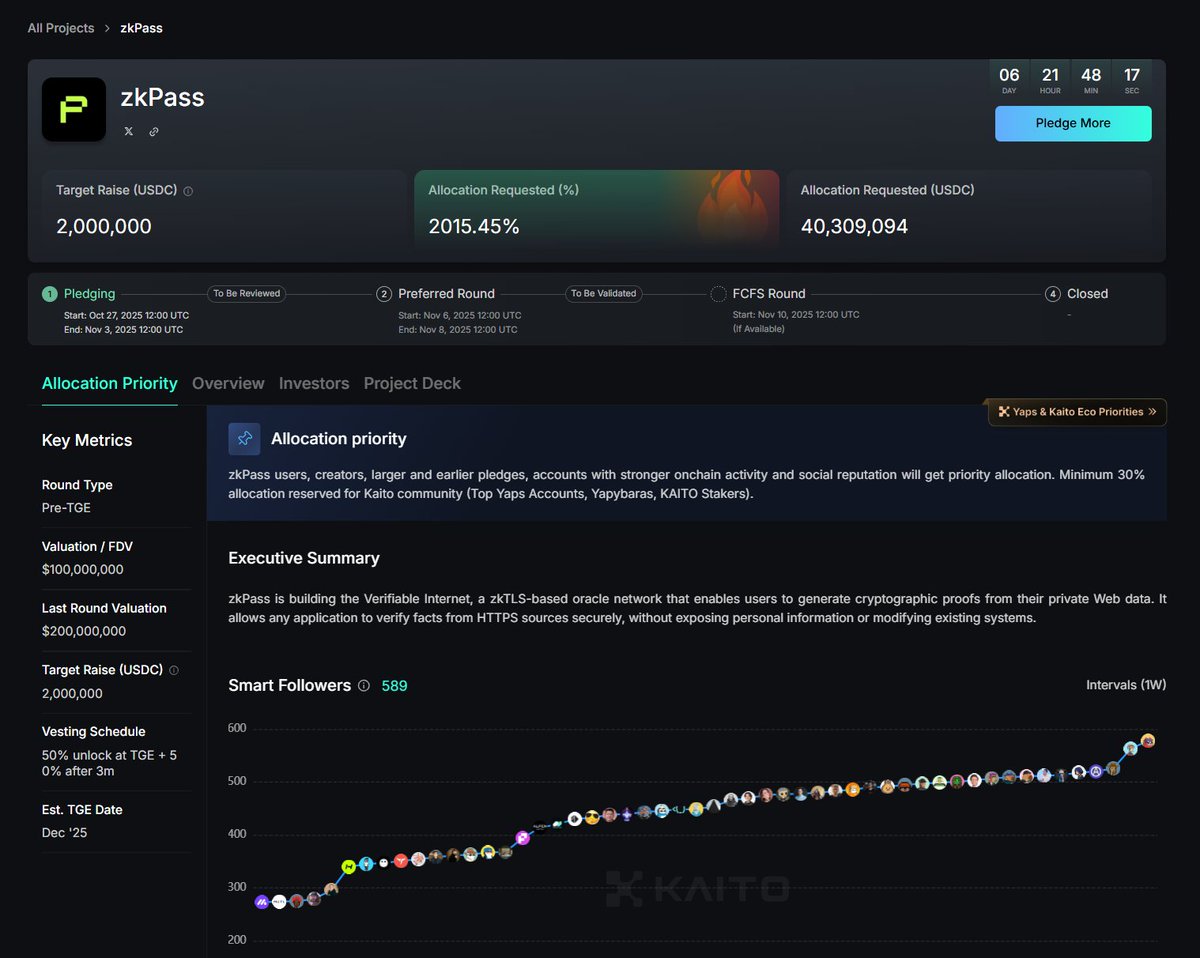Open the Investors tab

(x=314, y=383)
